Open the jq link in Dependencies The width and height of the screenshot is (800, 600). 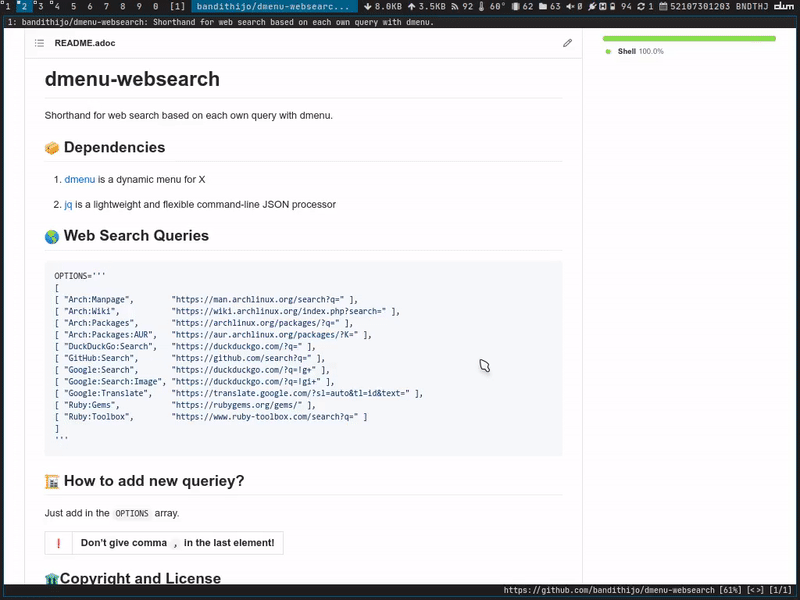click(x=68, y=205)
